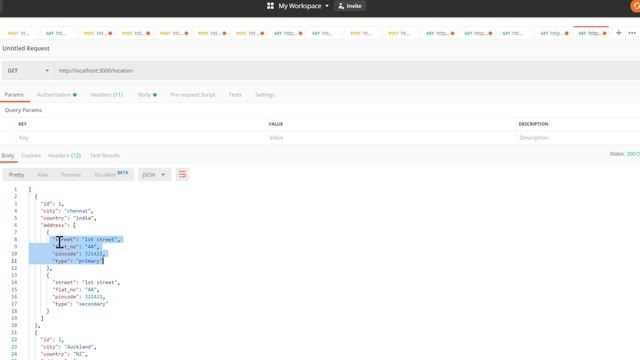The height and width of the screenshot is (360, 640).
Task: Click the Invite button
Action: (x=350, y=6)
